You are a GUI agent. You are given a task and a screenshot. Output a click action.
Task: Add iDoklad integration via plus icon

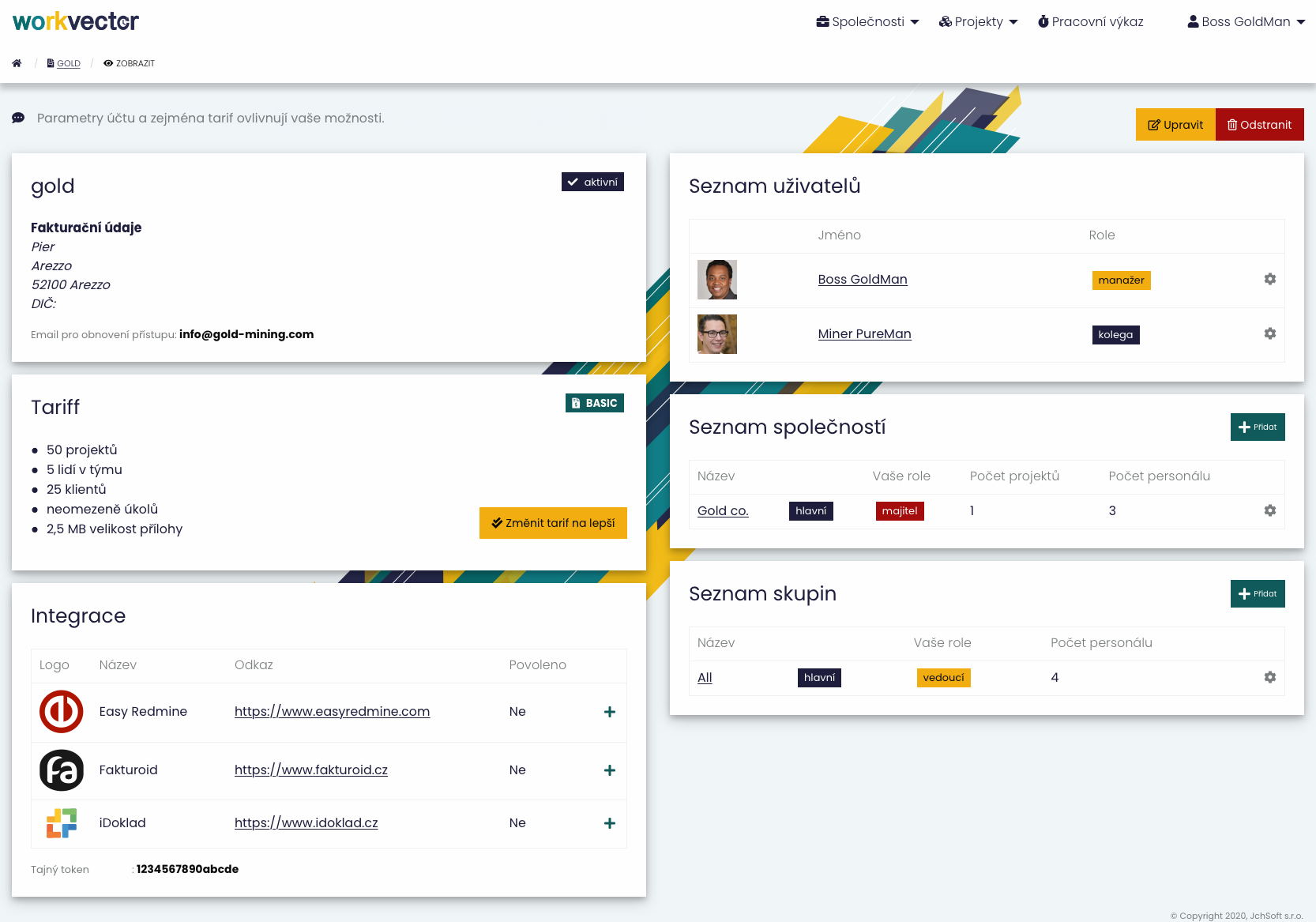coord(609,823)
